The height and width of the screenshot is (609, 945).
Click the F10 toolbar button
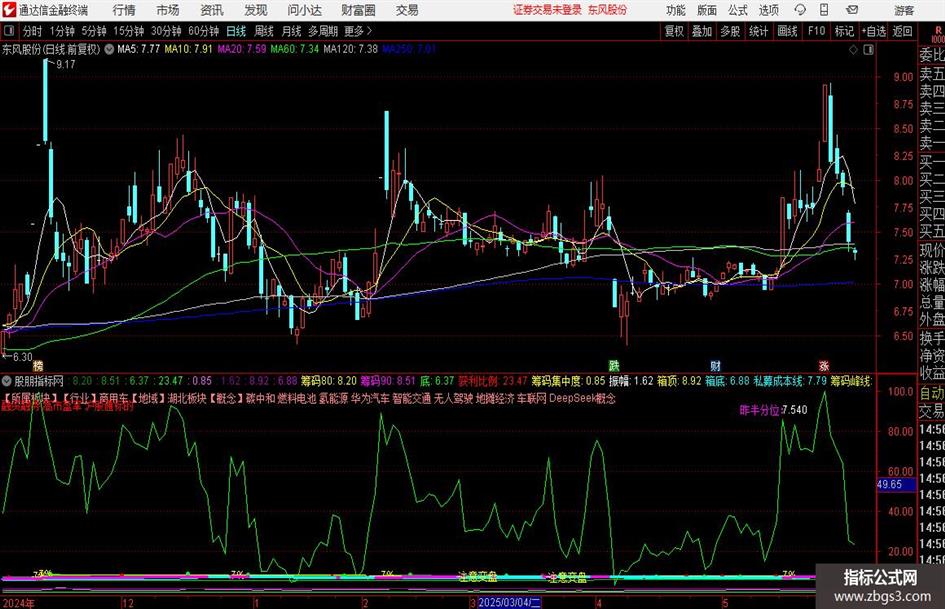coord(816,31)
